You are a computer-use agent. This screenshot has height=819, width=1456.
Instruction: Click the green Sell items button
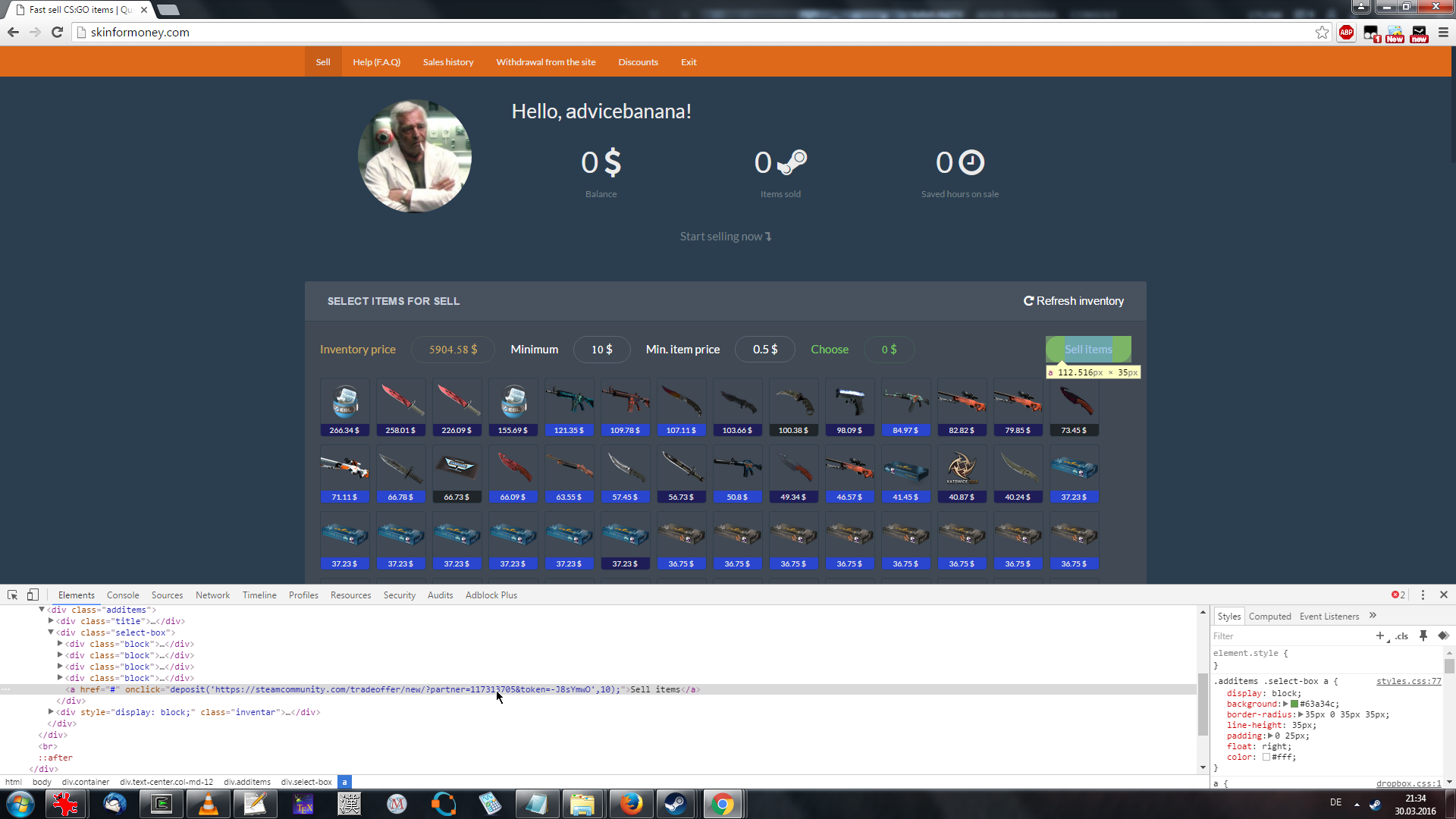point(1088,350)
